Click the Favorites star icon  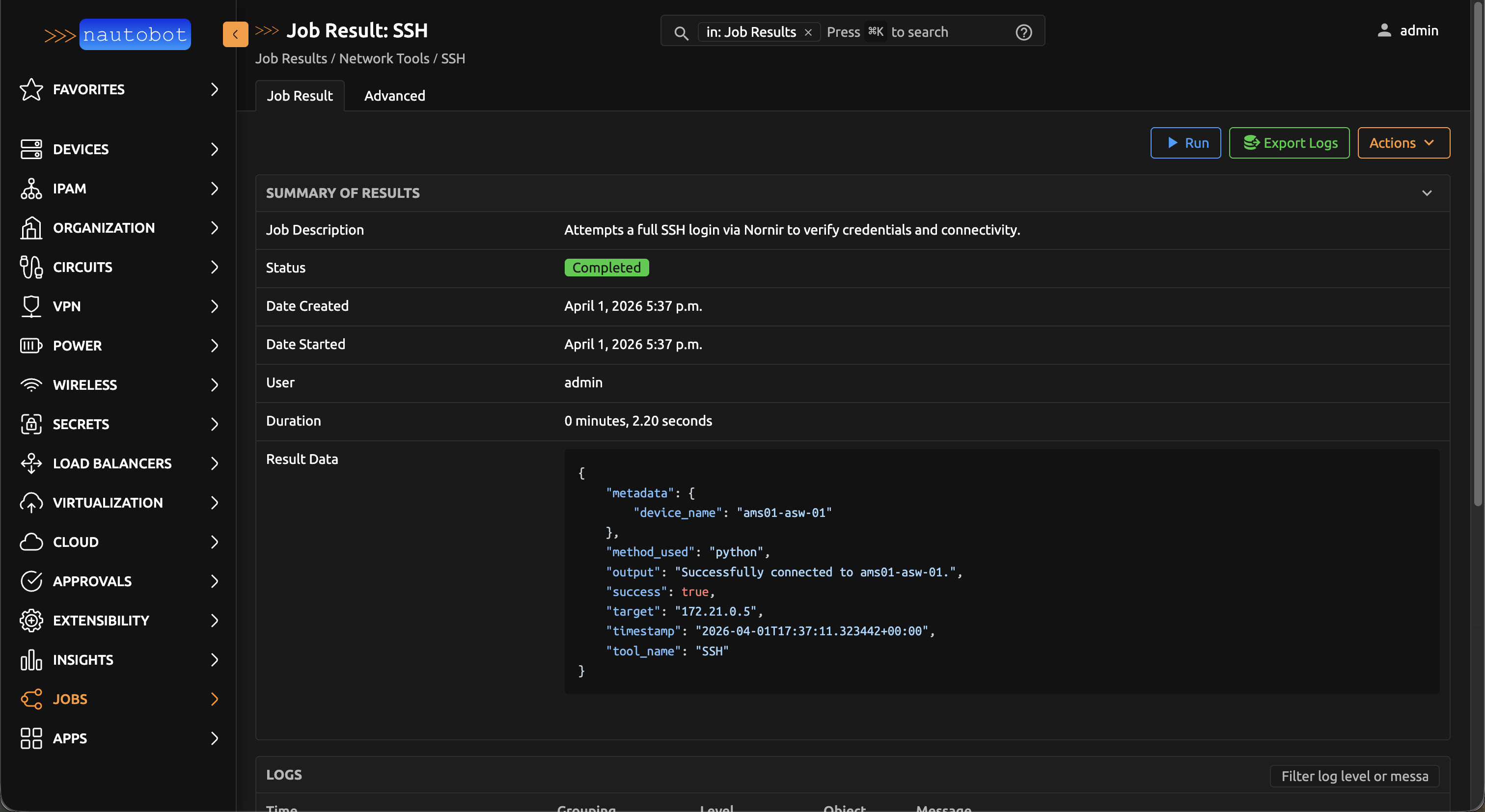pos(31,89)
